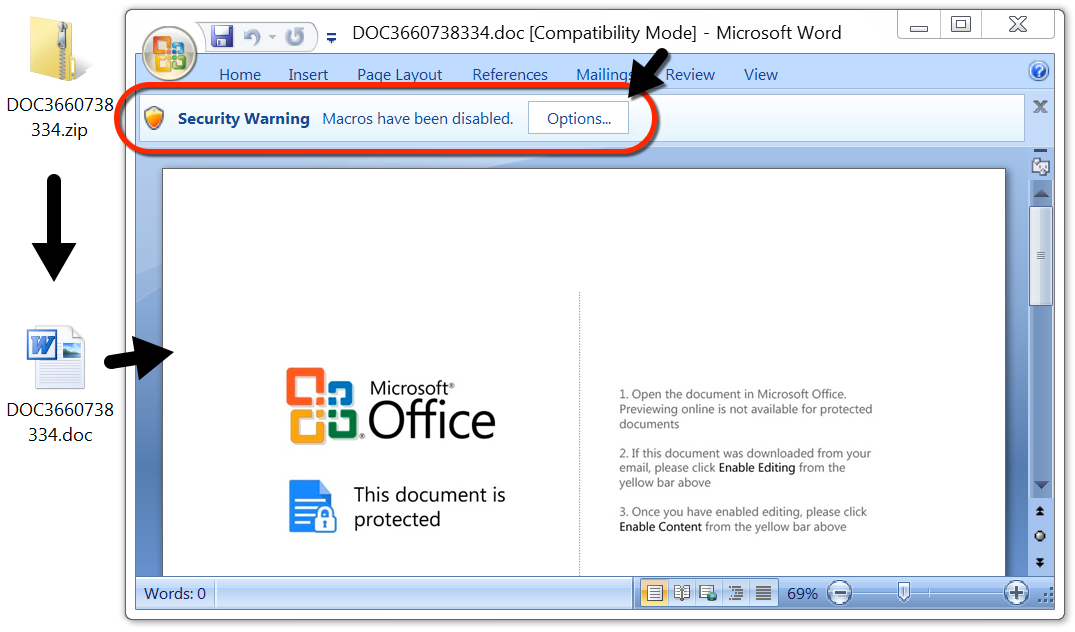
Task: Switch to Outline view
Action: point(736,593)
